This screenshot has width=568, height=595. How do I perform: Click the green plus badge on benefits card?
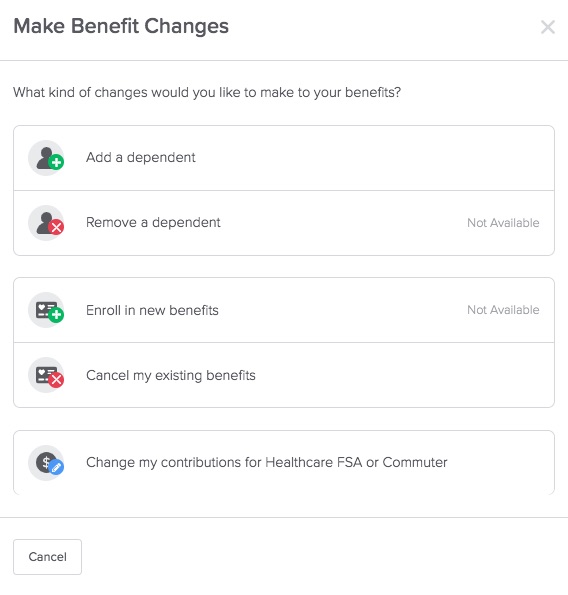56,315
